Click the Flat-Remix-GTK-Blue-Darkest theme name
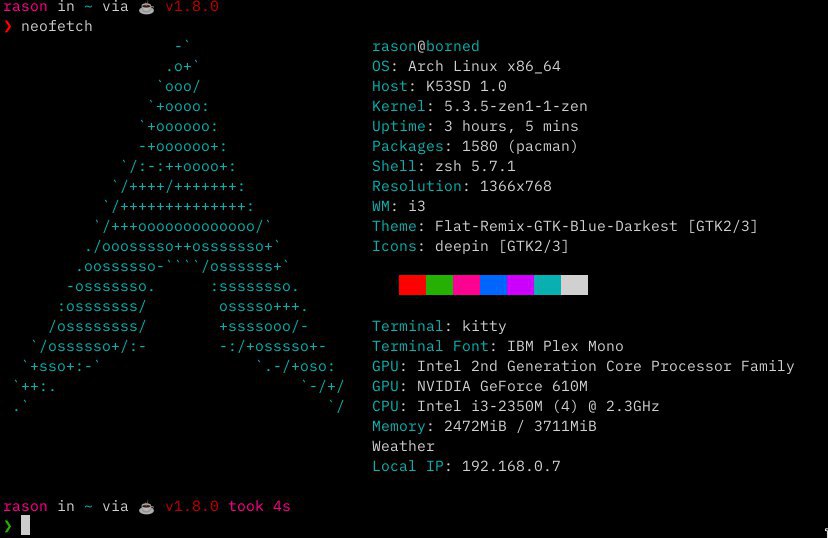The width and height of the screenshot is (828, 538). 556,226
